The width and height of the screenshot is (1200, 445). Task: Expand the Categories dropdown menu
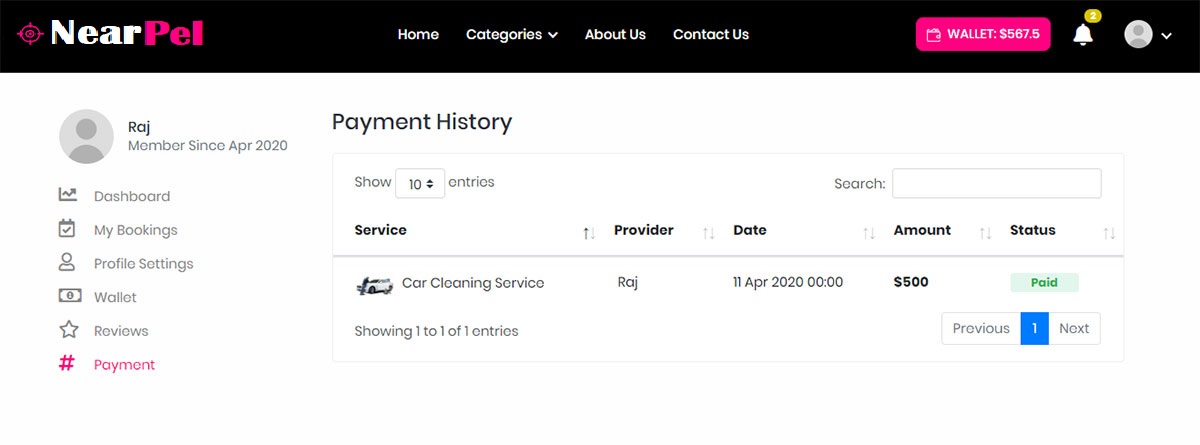click(511, 34)
